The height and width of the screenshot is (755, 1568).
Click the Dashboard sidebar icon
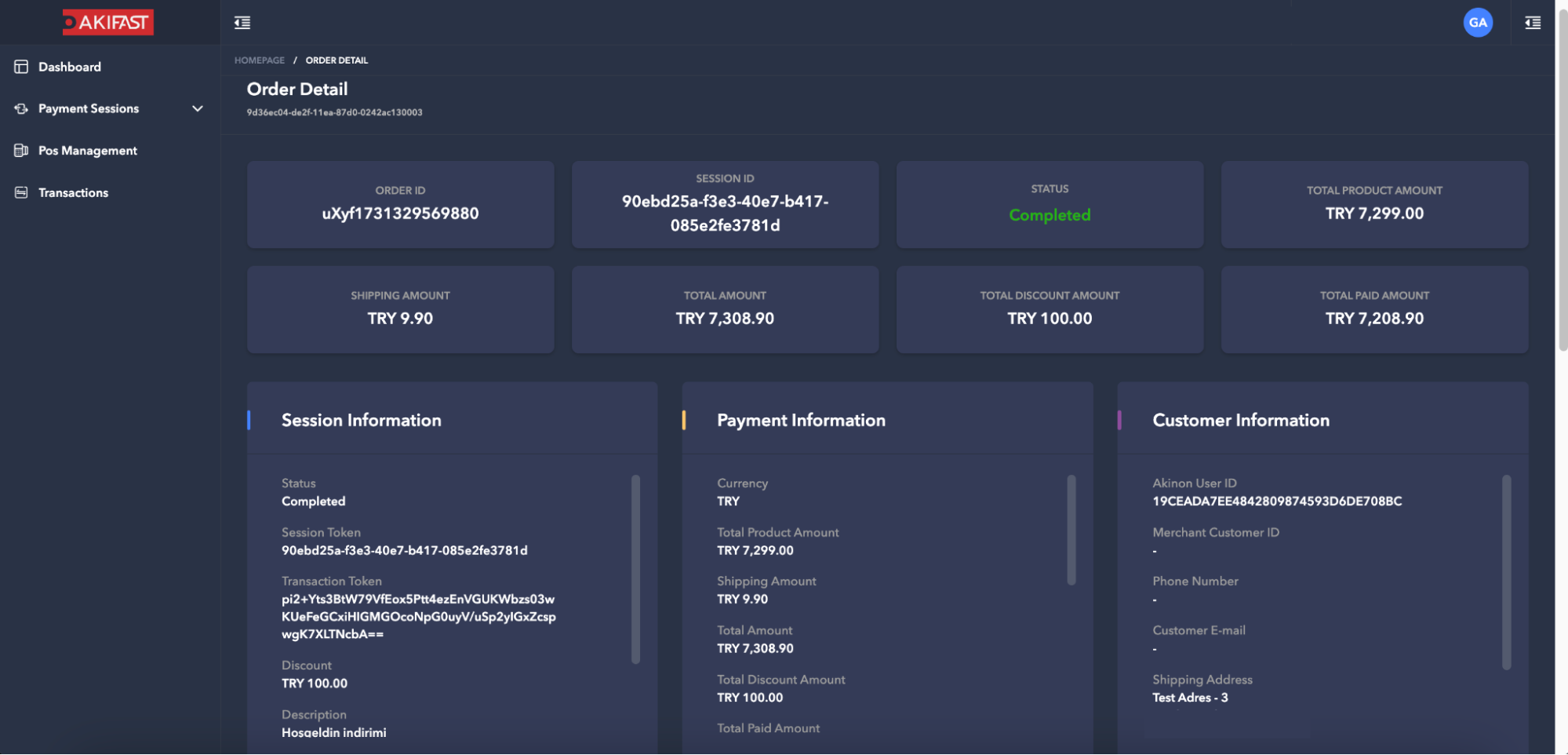[21, 67]
